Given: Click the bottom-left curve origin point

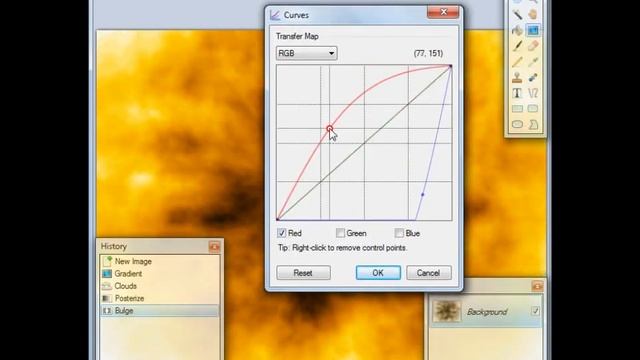Looking at the screenshot, I should [x=278, y=220].
